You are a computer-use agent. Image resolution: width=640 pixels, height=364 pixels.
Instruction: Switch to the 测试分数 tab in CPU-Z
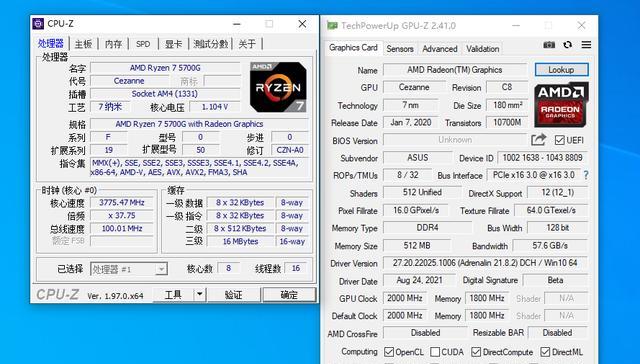[211, 44]
